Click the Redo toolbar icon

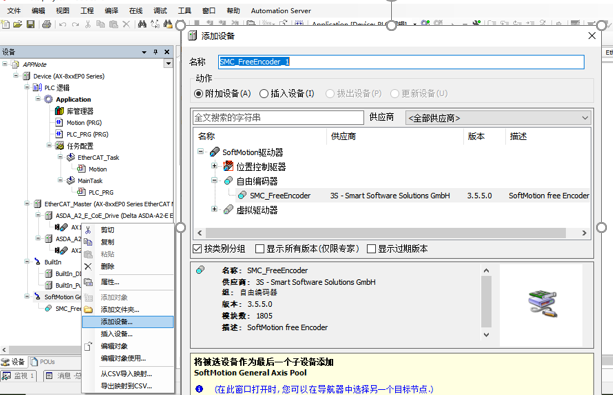pyautogui.click(x=75, y=25)
